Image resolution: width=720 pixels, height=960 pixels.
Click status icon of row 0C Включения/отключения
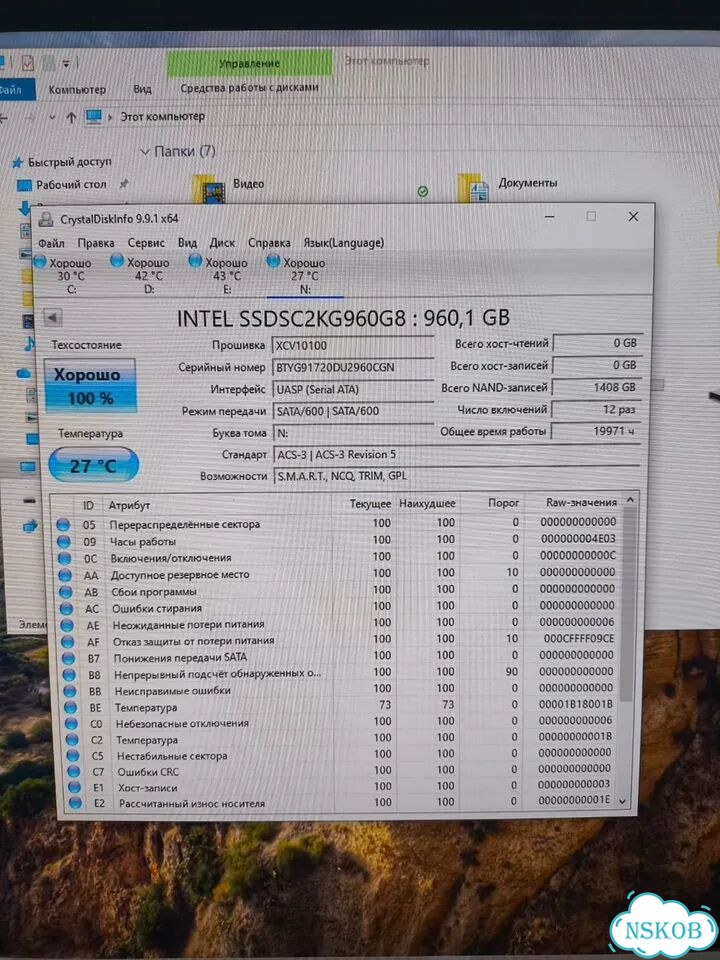[64, 558]
